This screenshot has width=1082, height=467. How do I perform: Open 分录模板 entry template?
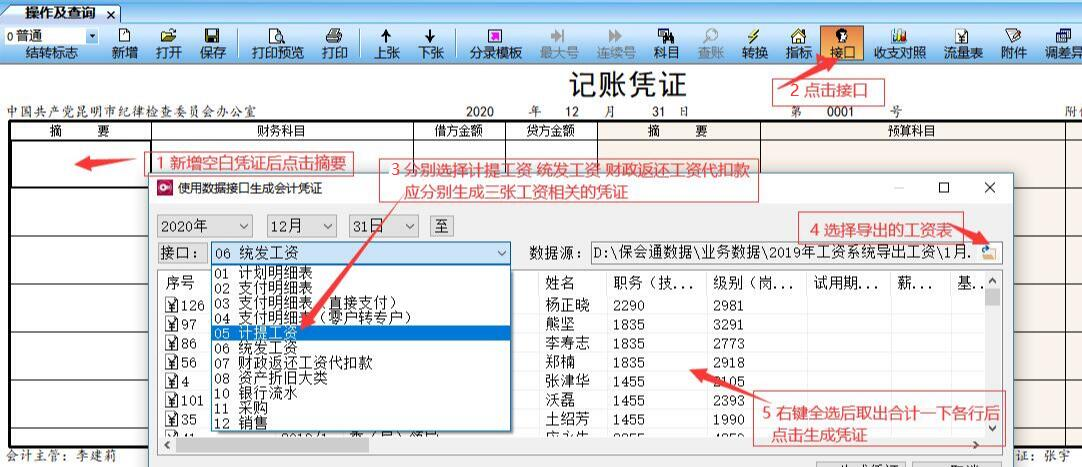point(495,36)
